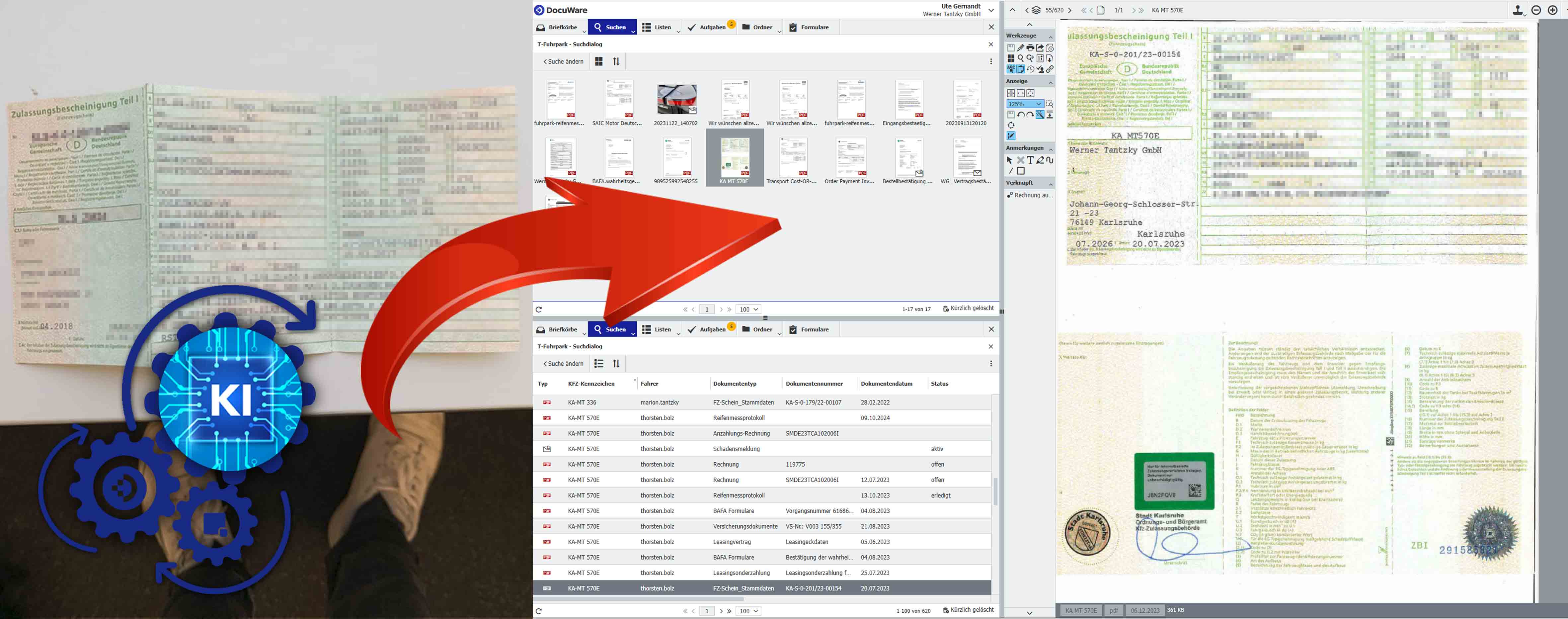Click the stamp/approve user icon in Werkzeuge

pyautogui.click(x=1040, y=69)
